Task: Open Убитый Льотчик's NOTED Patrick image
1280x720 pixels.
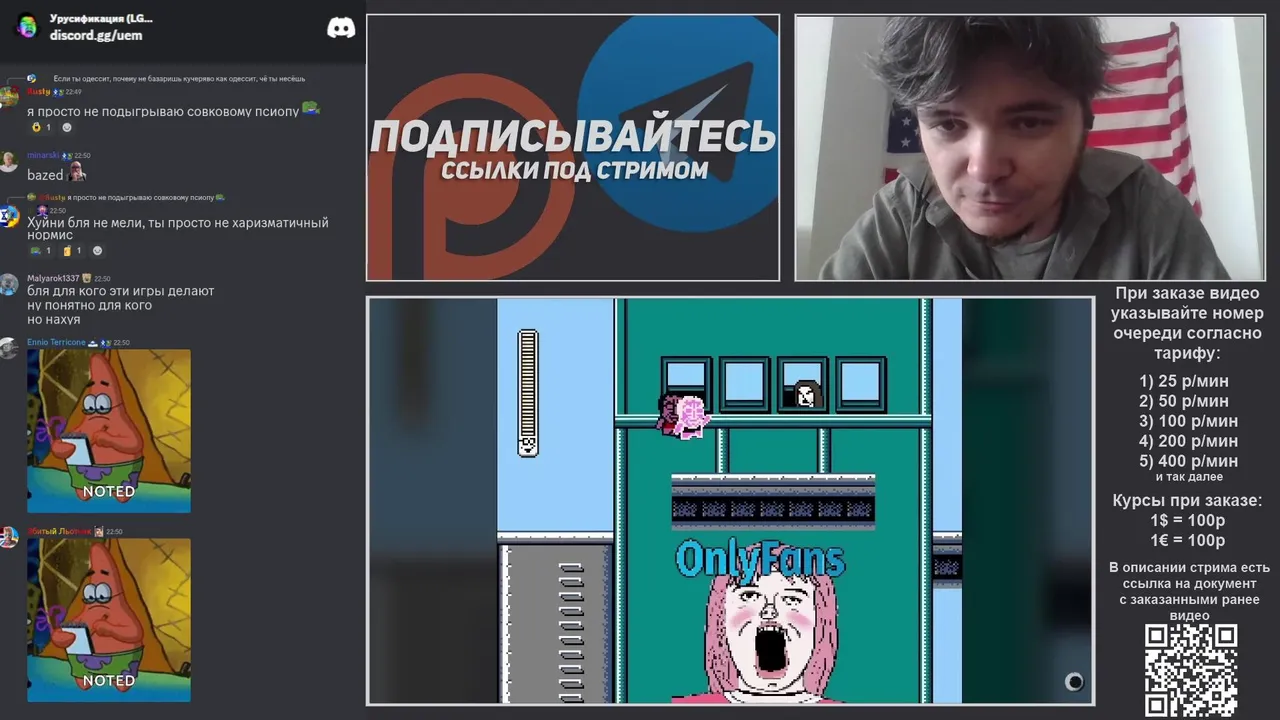Action: tap(109, 620)
